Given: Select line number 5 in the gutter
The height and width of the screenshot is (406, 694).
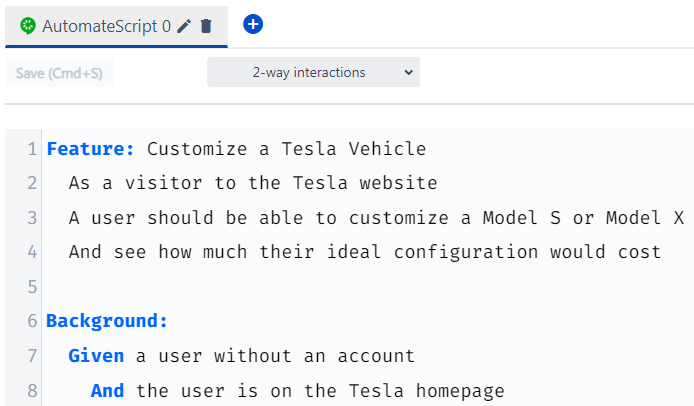Looking at the screenshot, I should point(32,287).
